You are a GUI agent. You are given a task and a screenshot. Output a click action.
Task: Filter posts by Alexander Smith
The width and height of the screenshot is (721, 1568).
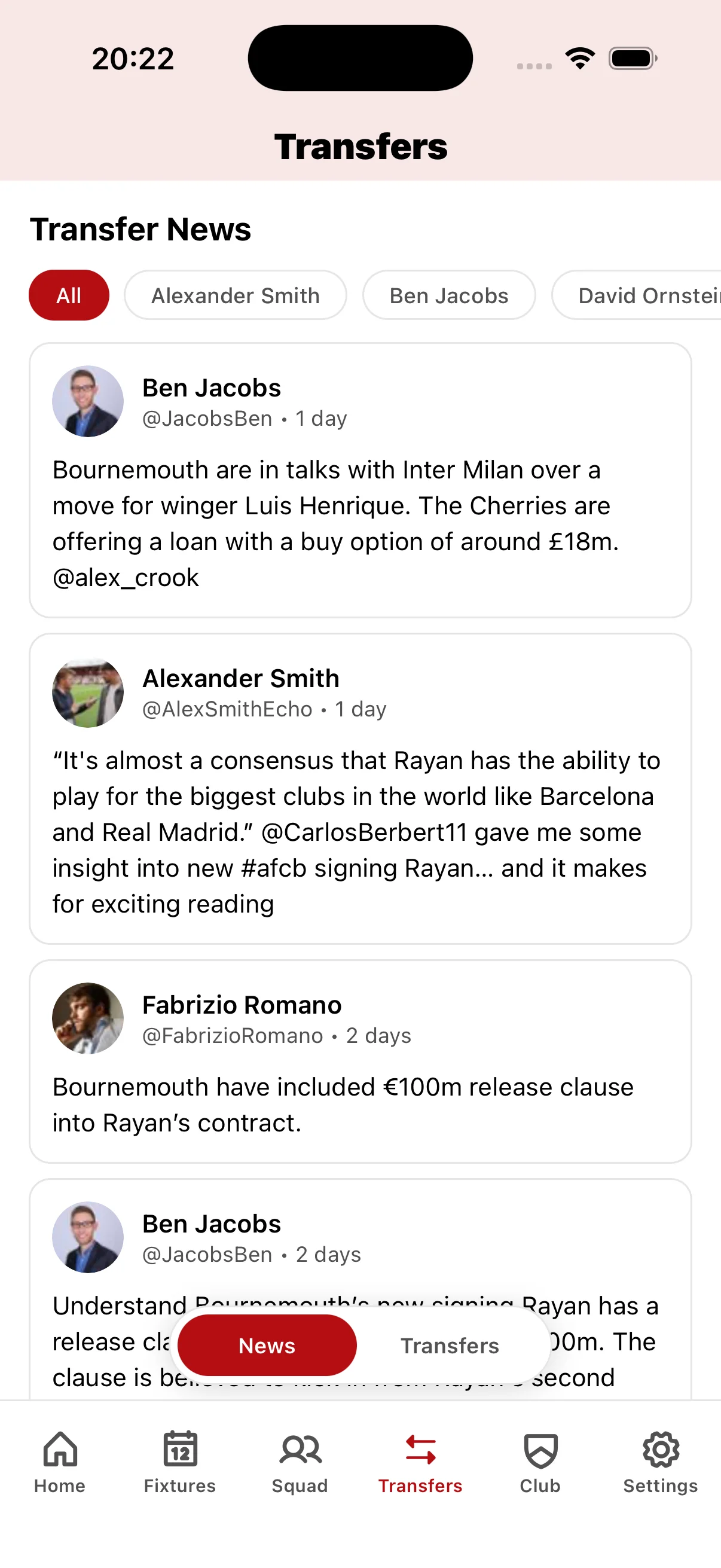coord(235,295)
